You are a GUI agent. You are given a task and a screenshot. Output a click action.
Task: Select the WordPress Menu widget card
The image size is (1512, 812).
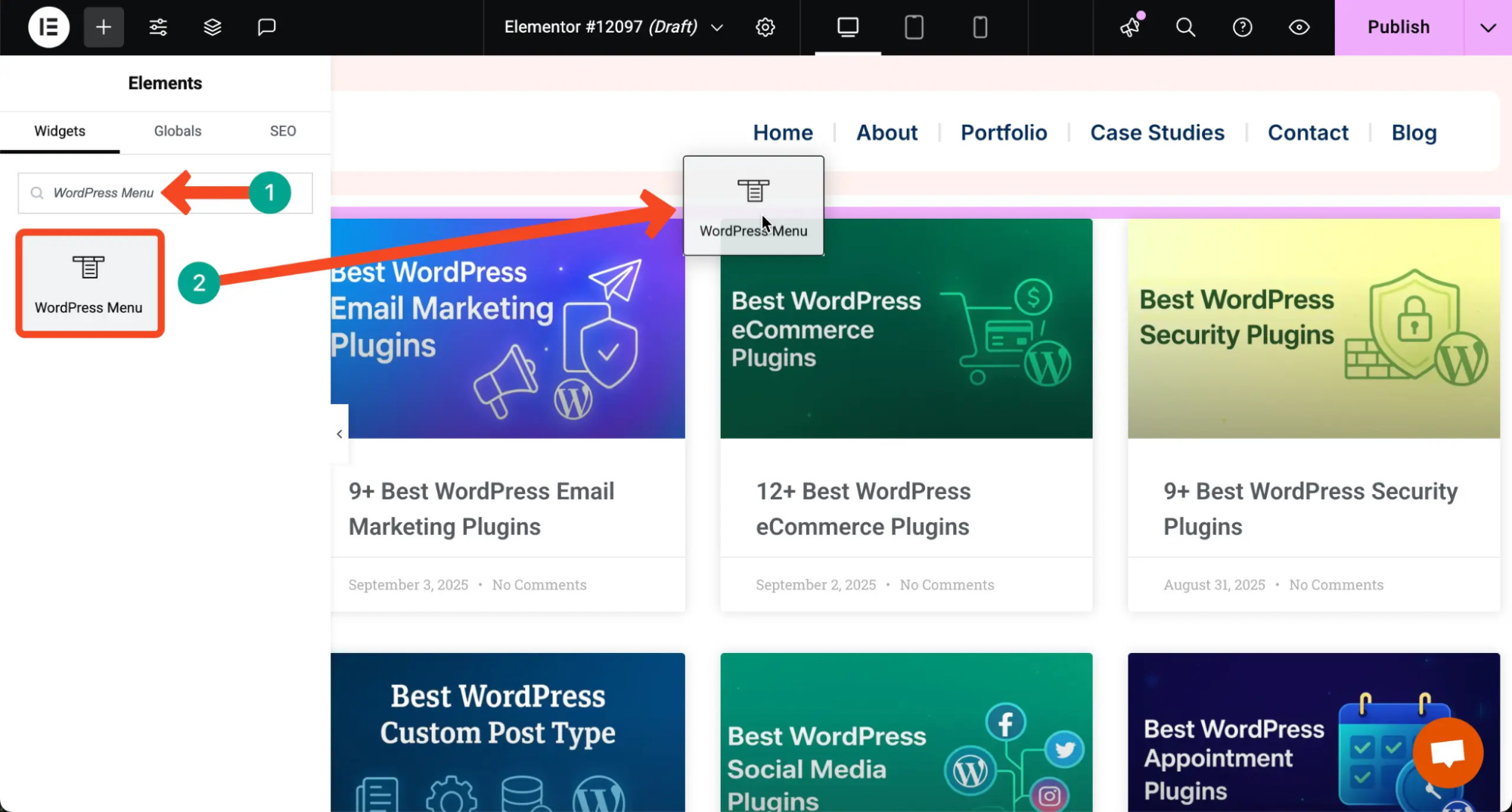point(89,283)
